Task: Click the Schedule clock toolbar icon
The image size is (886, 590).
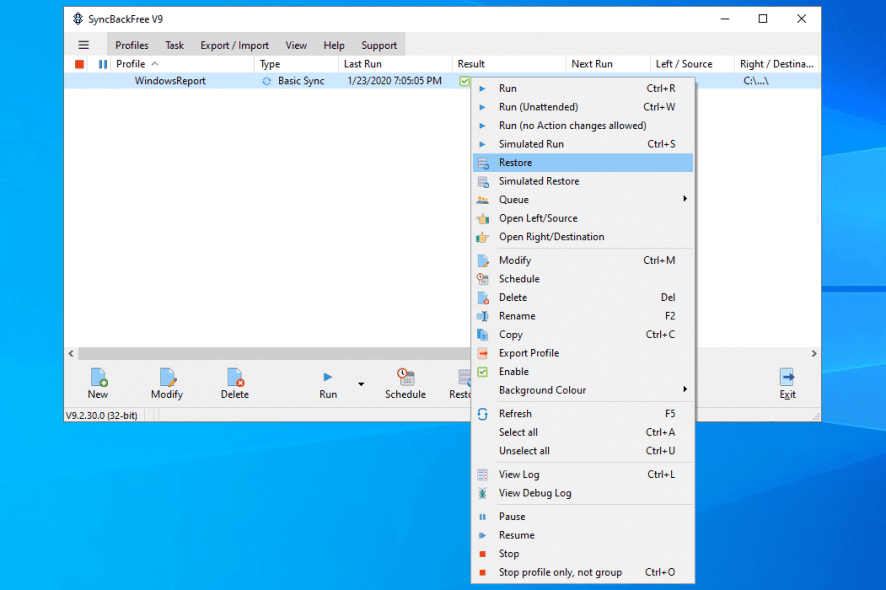Action: tap(406, 376)
